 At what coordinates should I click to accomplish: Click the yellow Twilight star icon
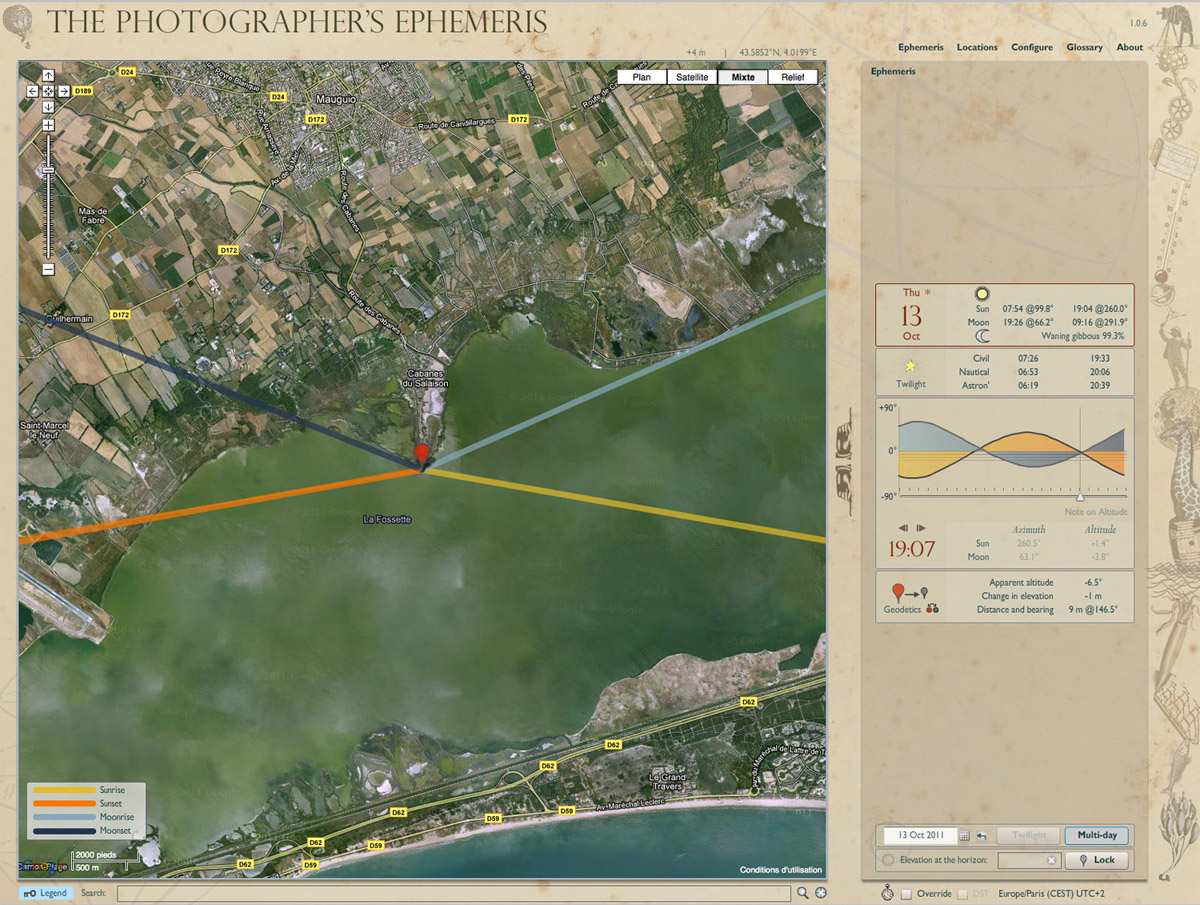pyautogui.click(x=910, y=366)
